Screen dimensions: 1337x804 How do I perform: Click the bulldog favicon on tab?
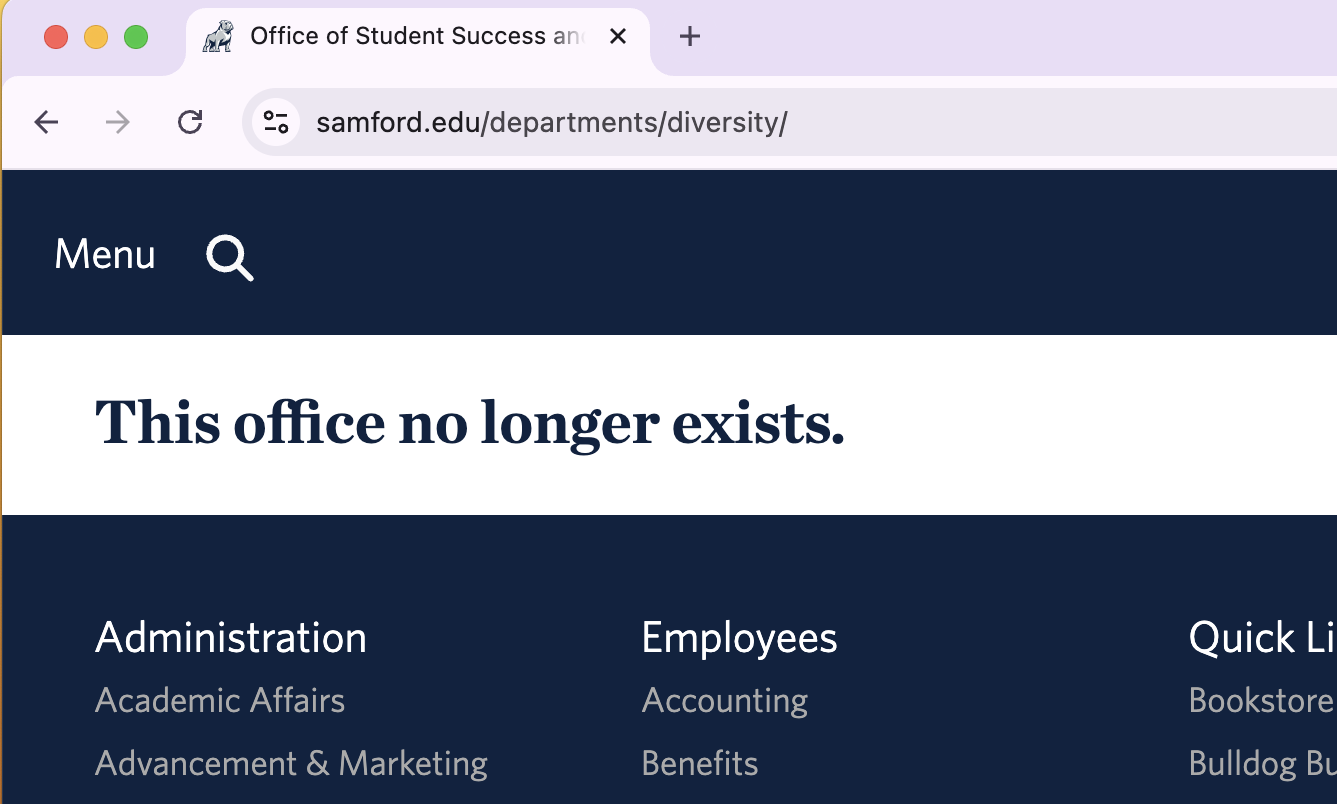coord(218,37)
